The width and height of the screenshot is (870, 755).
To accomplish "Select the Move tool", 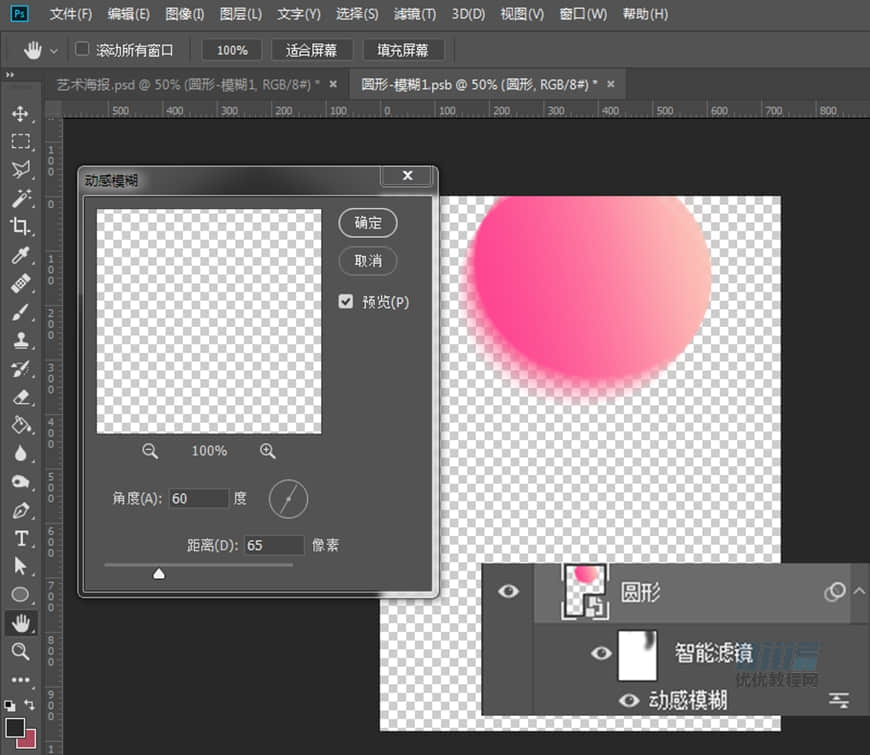I will point(21,114).
